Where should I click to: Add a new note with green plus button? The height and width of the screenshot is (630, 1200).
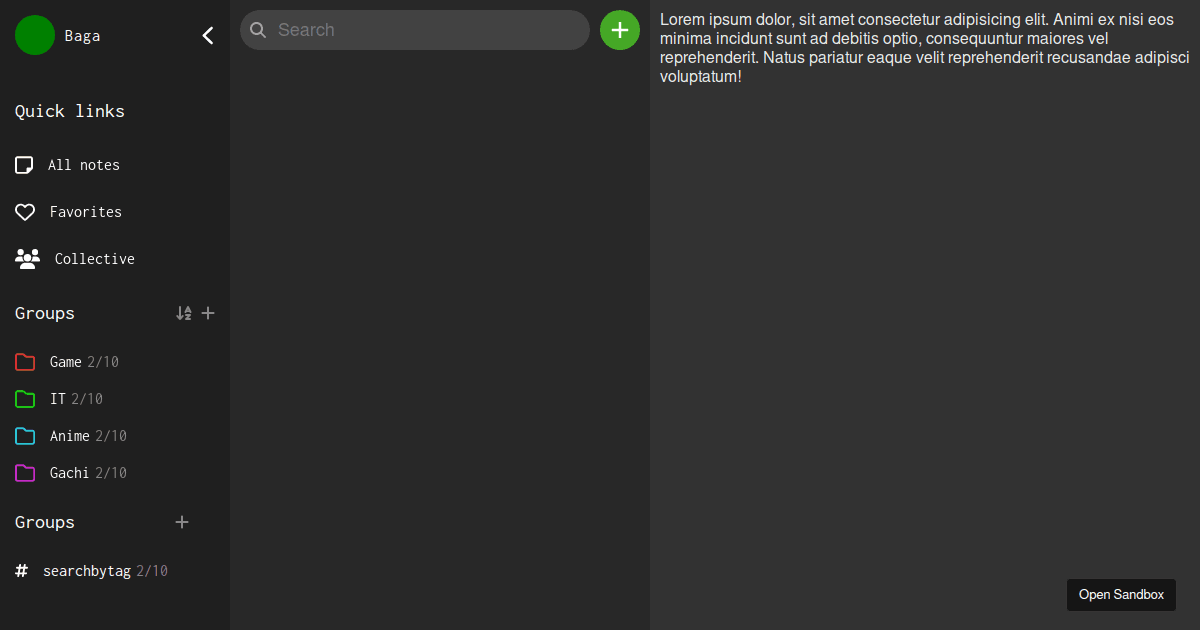tap(620, 30)
